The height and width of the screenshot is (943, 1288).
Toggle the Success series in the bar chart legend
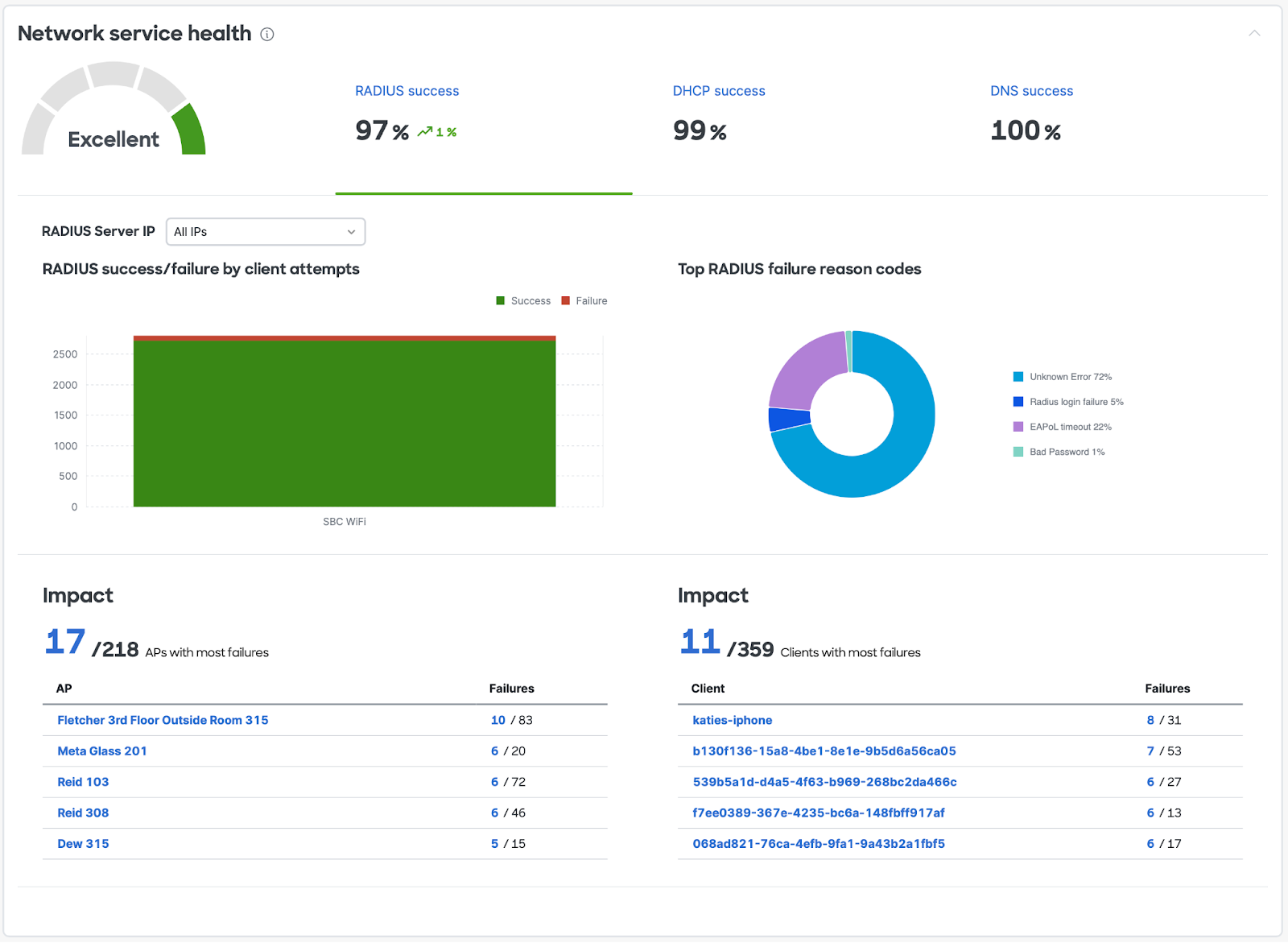point(523,300)
